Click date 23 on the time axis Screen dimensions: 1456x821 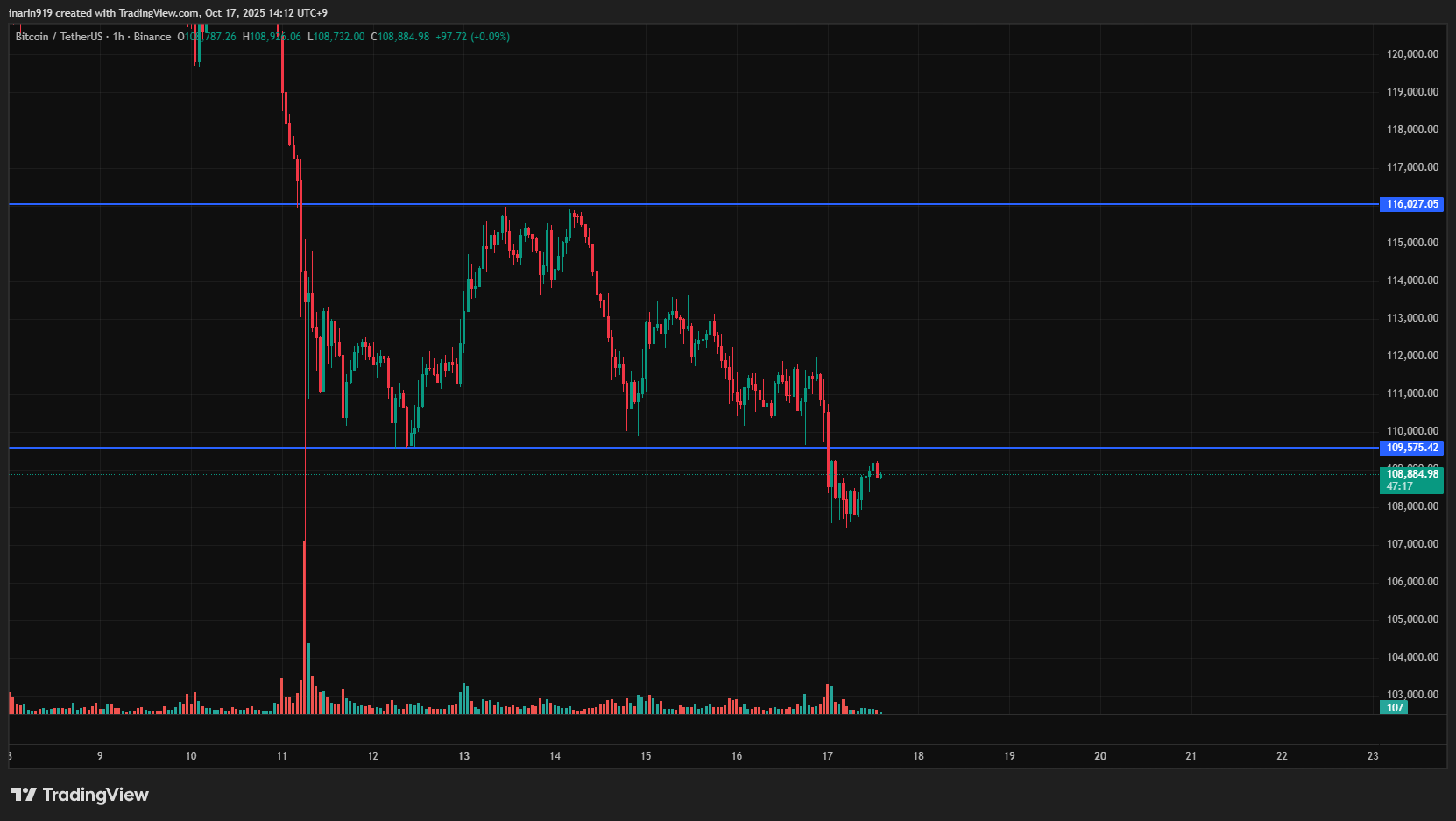[1373, 756]
